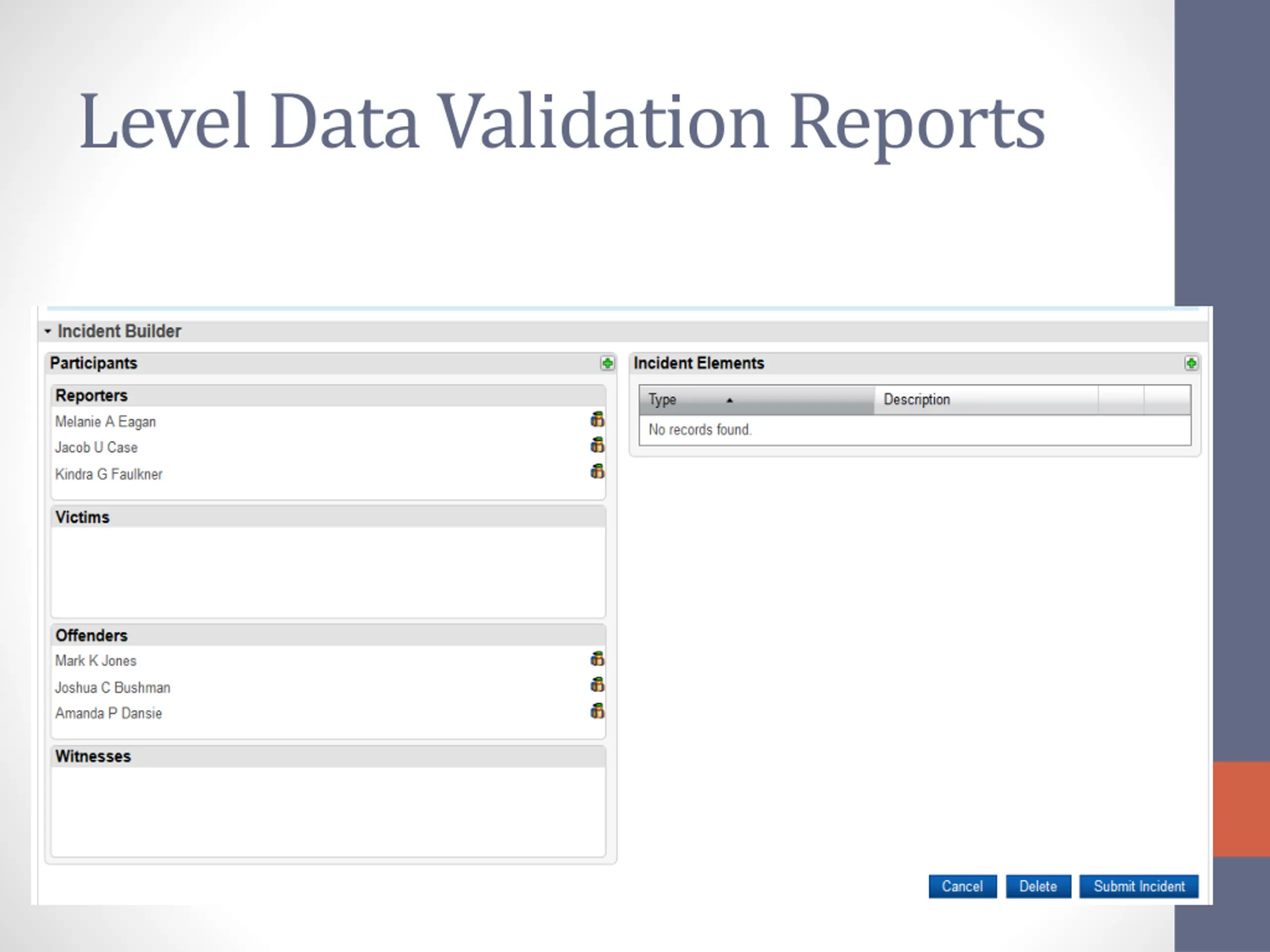The width and height of the screenshot is (1270, 952).
Task: Click the Incident Builder title text
Action: [x=120, y=331]
